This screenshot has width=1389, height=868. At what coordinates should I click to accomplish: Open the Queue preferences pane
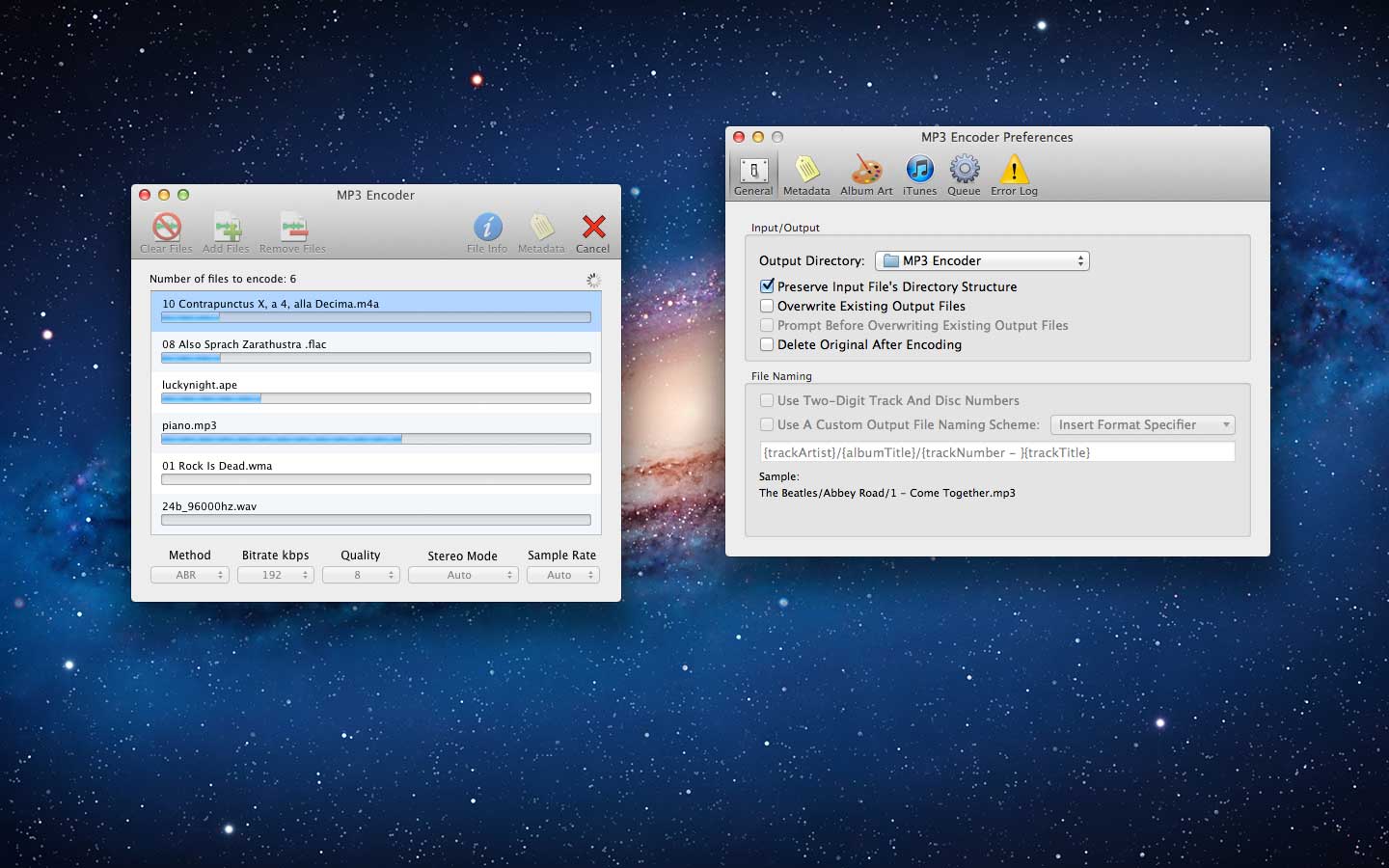[x=963, y=174]
